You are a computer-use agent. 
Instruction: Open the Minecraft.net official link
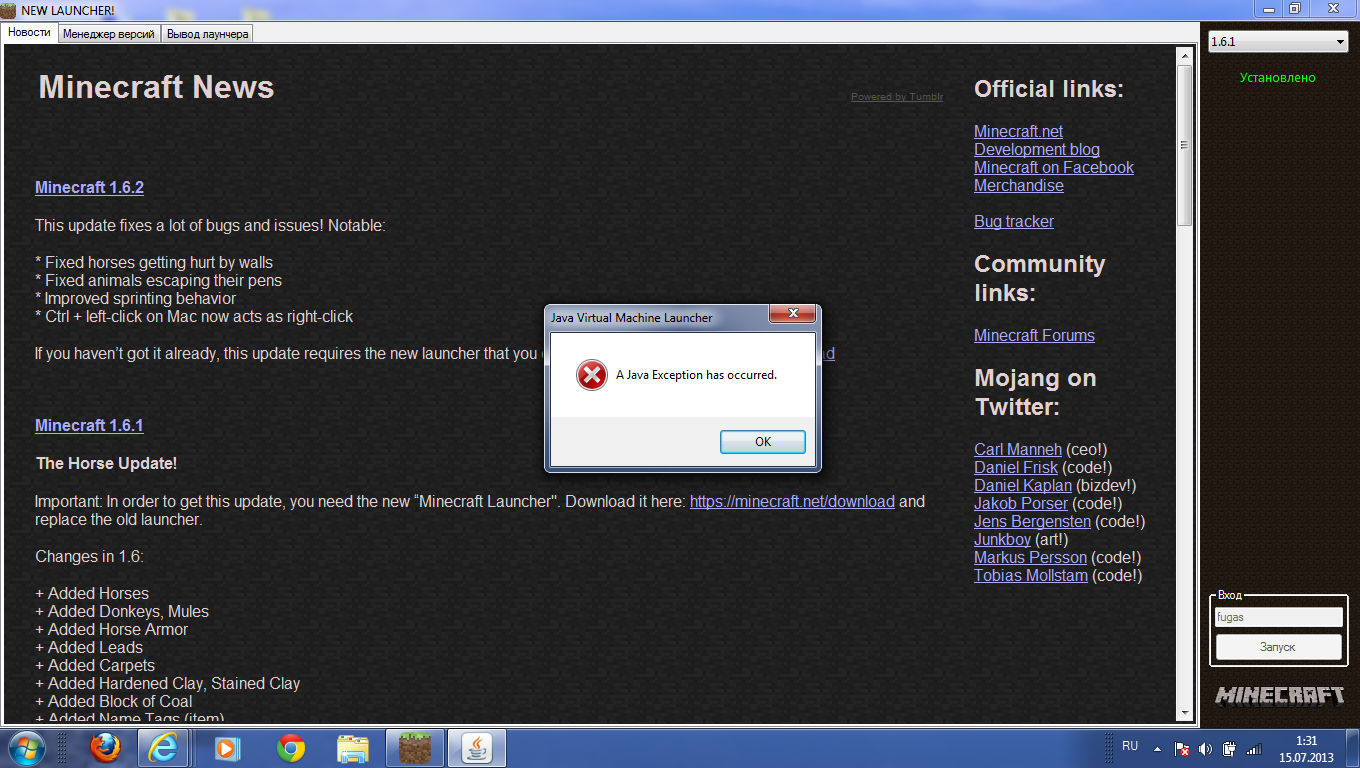point(1018,131)
